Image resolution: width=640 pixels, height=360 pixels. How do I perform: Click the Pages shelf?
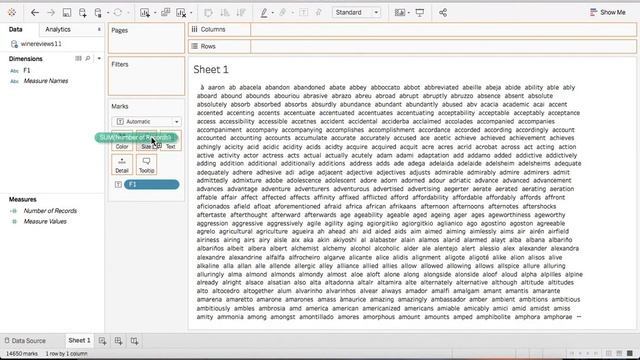[147, 38]
